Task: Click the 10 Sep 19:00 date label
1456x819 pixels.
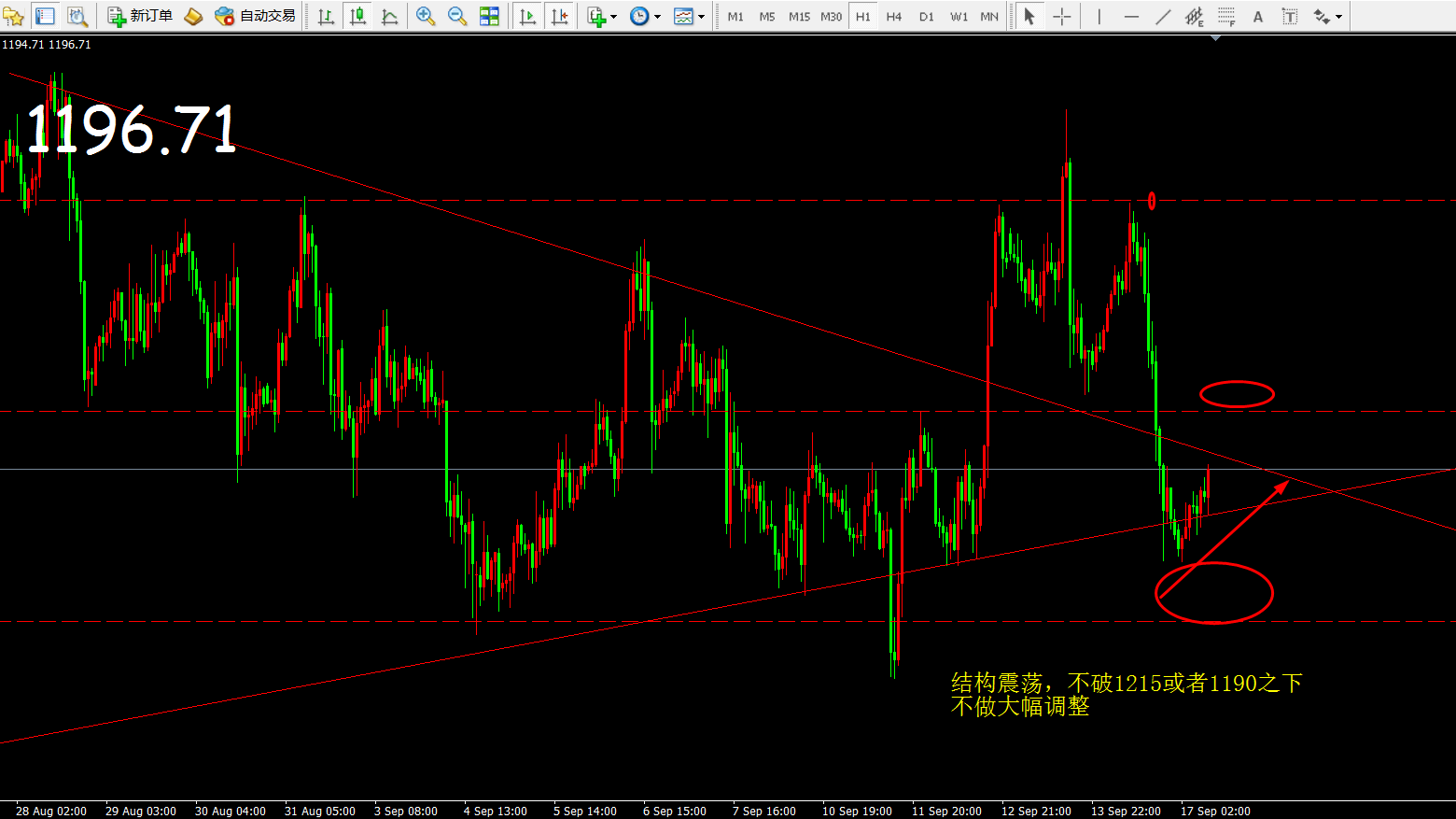Action: (857, 811)
